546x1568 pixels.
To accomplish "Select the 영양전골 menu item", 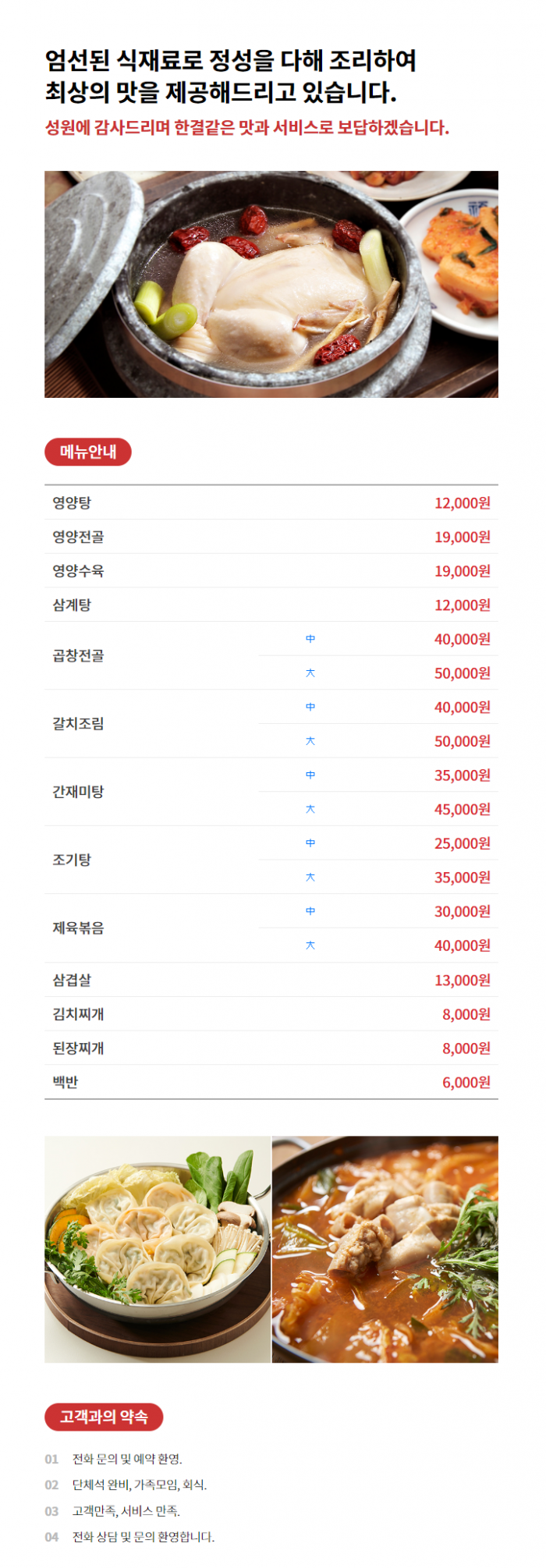I will (x=78, y=537).
